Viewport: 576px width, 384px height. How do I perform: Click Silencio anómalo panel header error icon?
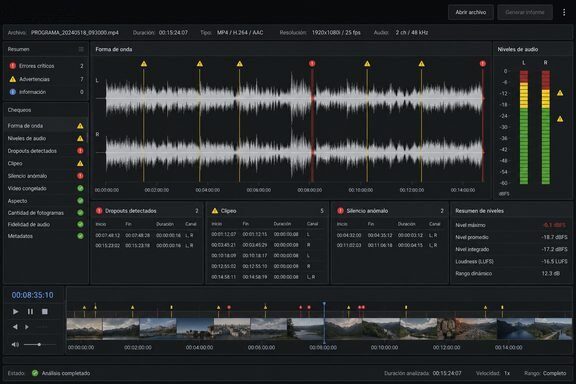340,211
